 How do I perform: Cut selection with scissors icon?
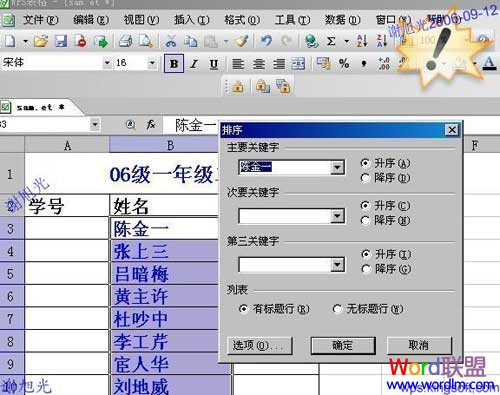coord(171,41)
